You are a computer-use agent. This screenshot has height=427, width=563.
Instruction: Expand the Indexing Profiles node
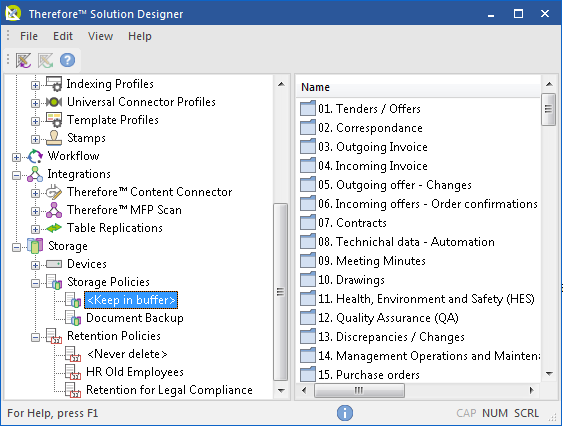pos(35,85)
